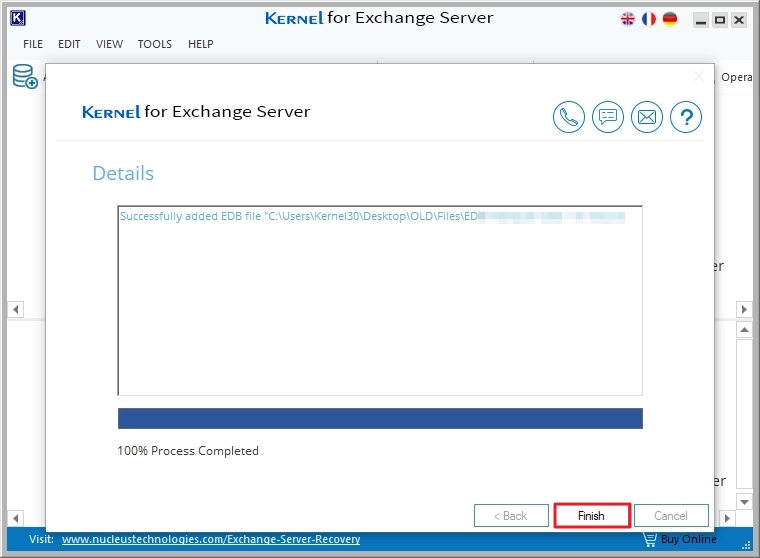Open the help question mark icon
Screen dimensions: 760x558
(686, 117)
